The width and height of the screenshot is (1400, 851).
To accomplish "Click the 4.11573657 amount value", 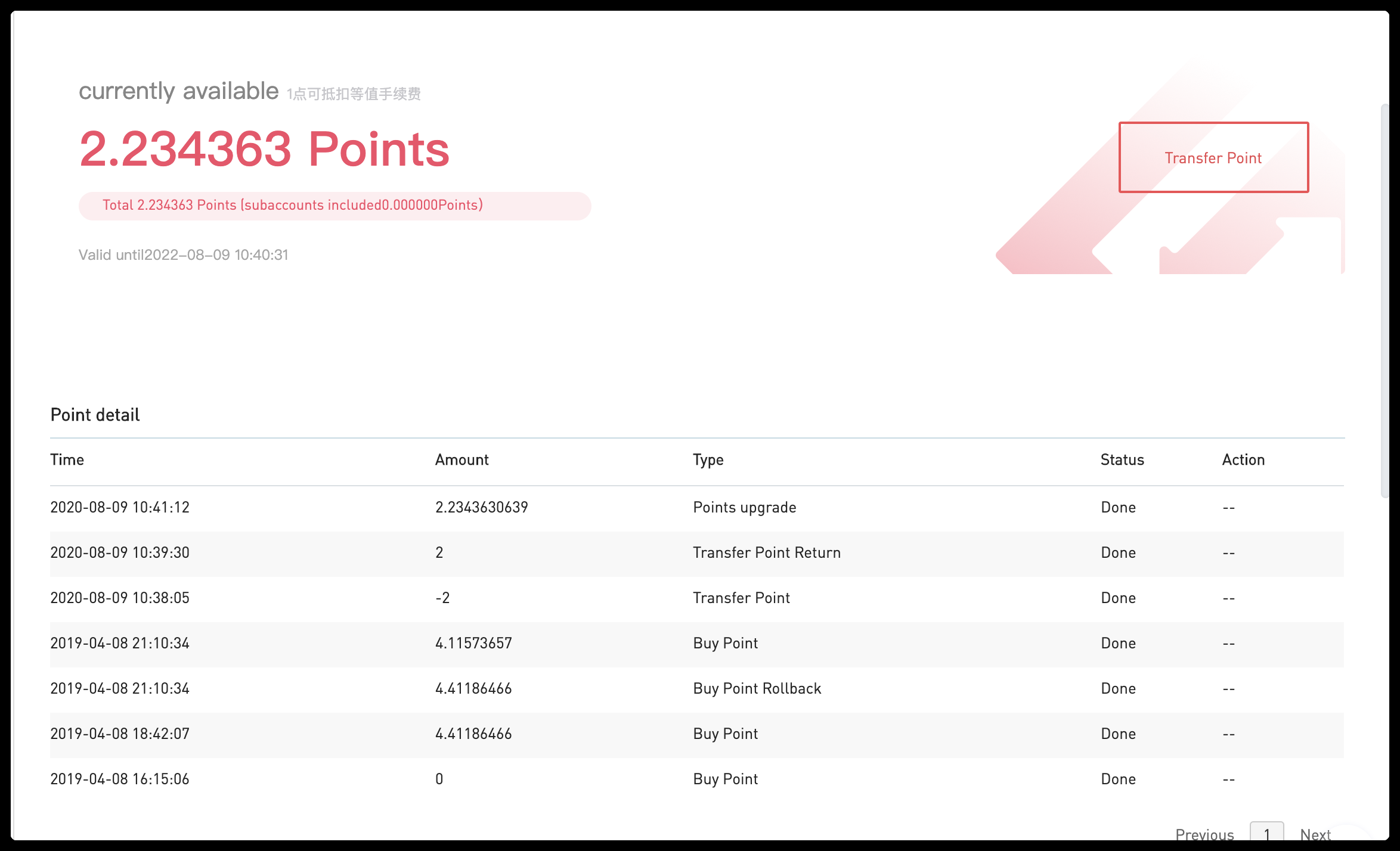I will coord(473,643).
